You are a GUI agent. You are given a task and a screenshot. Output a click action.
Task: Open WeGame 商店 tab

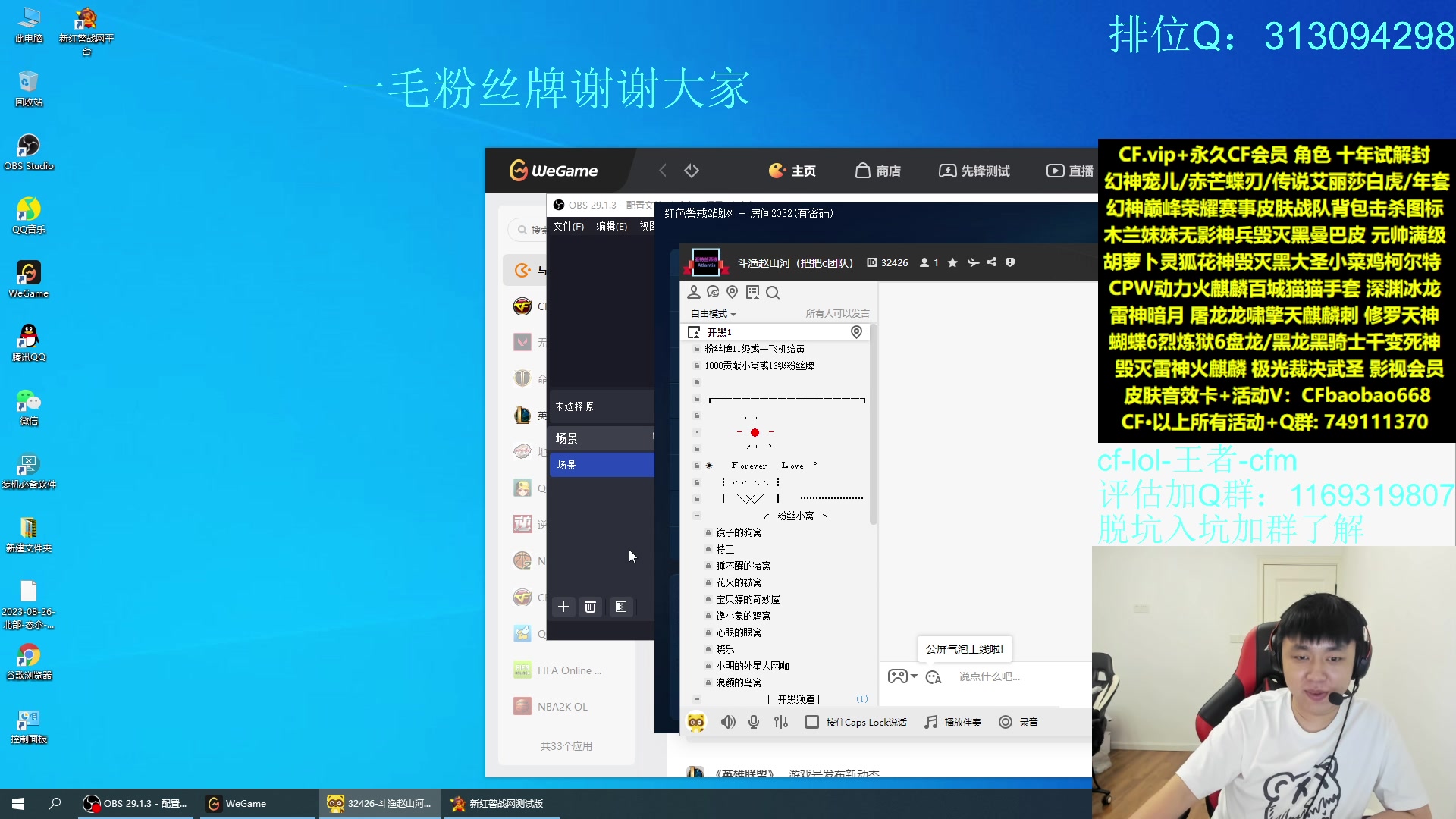pos(878,171)
